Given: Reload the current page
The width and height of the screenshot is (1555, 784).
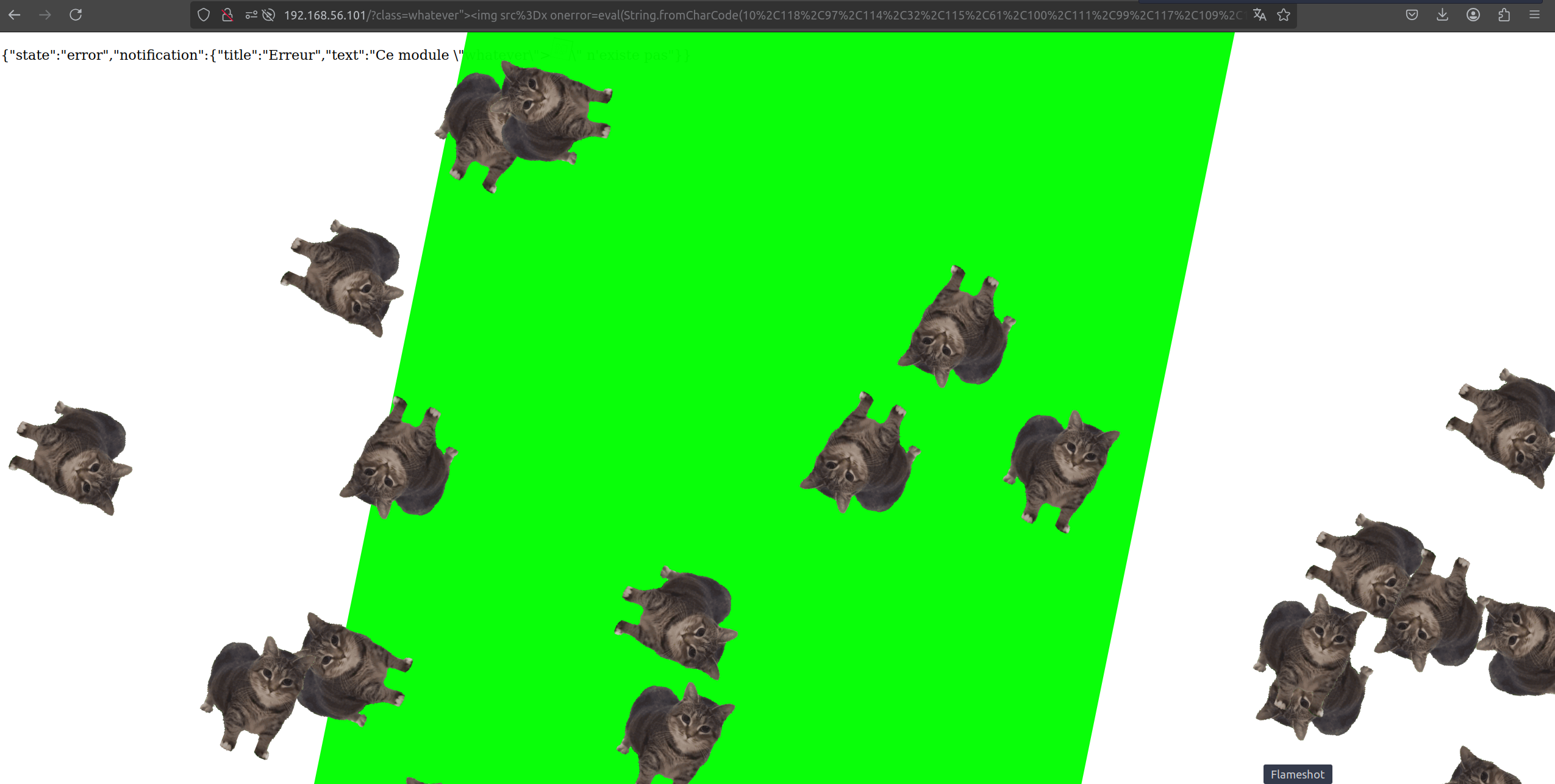Looking at the screenshot, I should [x=76, y=15].
